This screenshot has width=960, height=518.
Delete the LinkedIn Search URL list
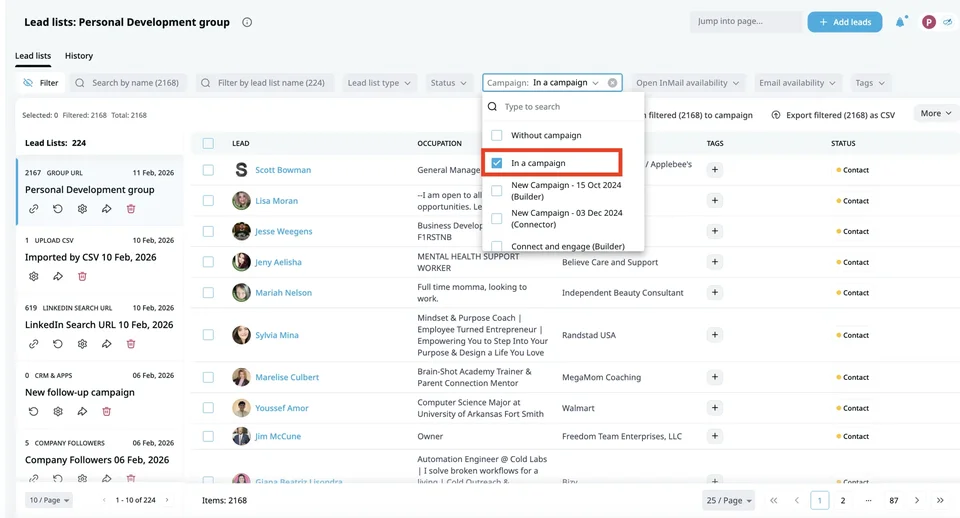pos(130,343)
